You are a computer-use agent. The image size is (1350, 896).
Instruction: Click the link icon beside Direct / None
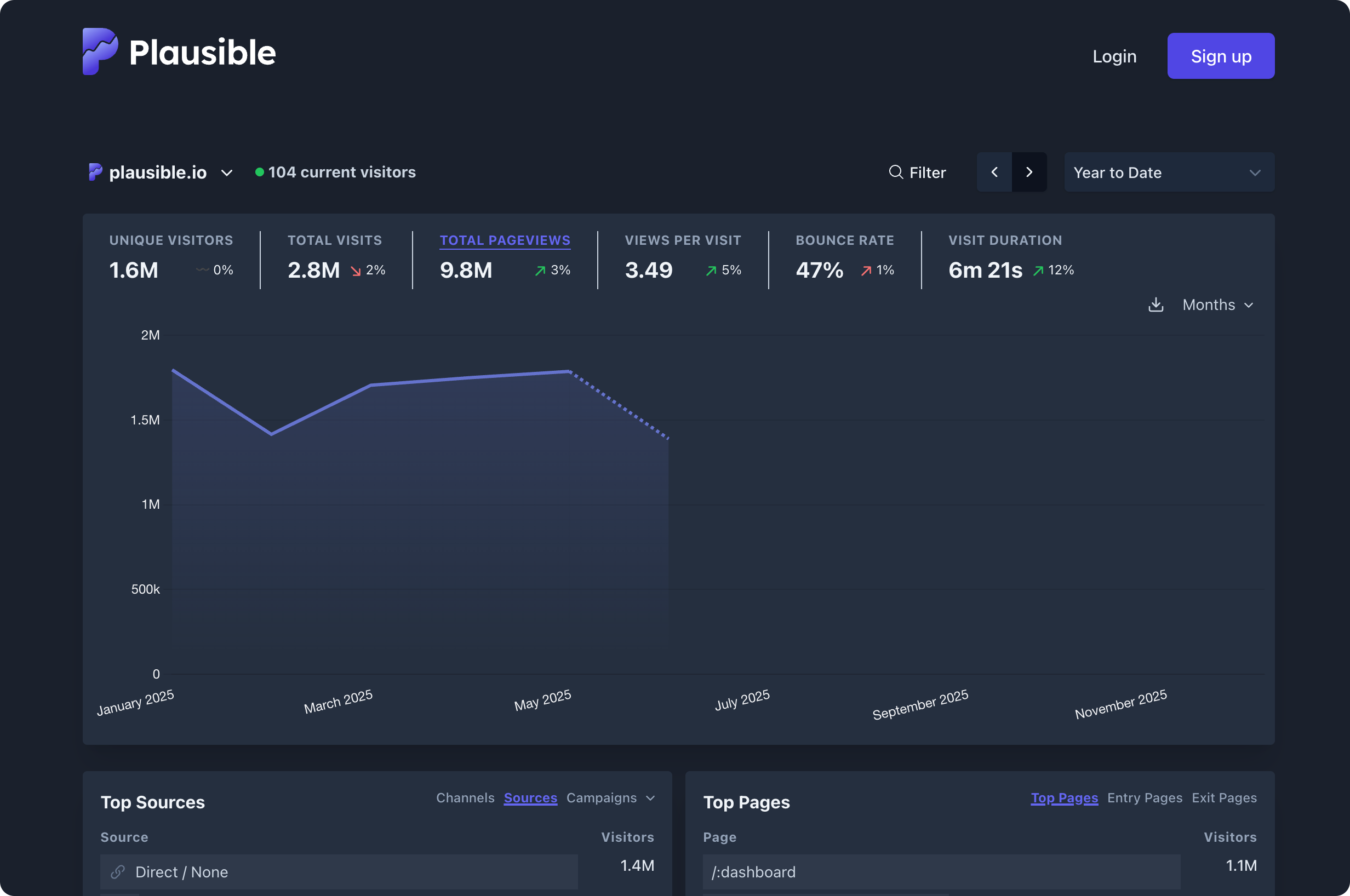click(x=118, y=871)
